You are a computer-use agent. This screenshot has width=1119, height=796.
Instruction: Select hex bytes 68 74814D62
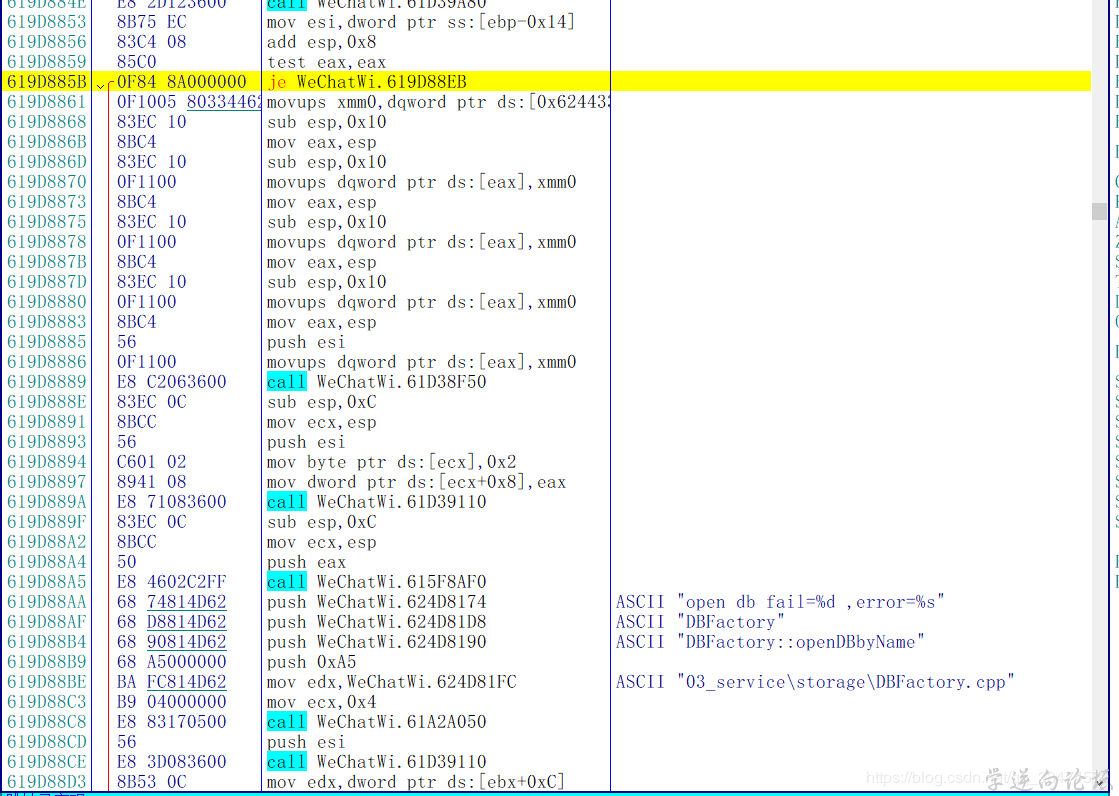(171, 602)
